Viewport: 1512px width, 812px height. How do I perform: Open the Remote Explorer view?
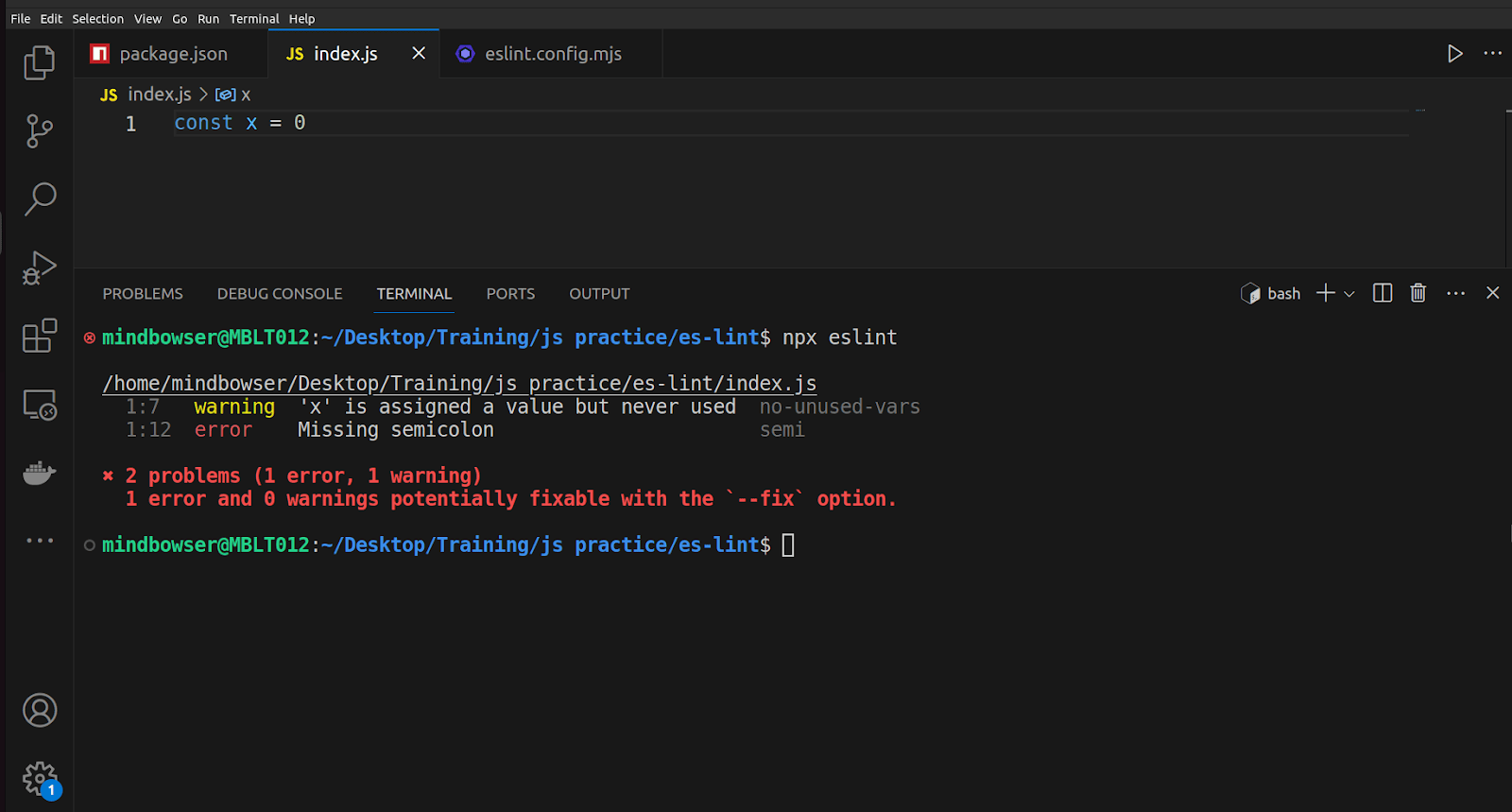[39, 405]
